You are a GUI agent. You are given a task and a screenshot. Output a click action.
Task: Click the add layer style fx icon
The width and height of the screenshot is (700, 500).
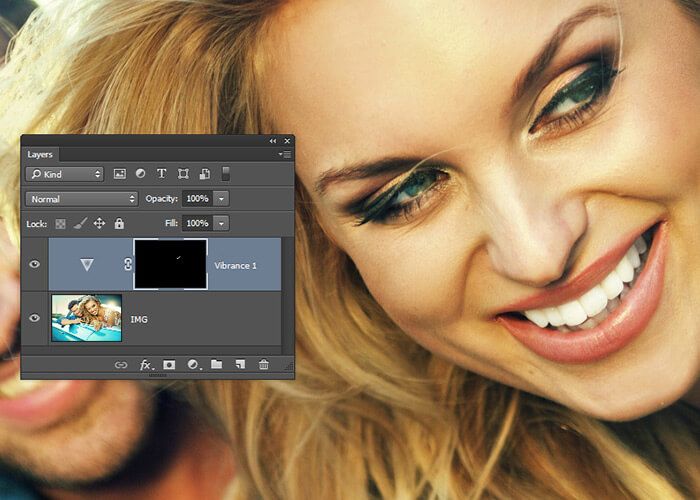coord(145,365)
